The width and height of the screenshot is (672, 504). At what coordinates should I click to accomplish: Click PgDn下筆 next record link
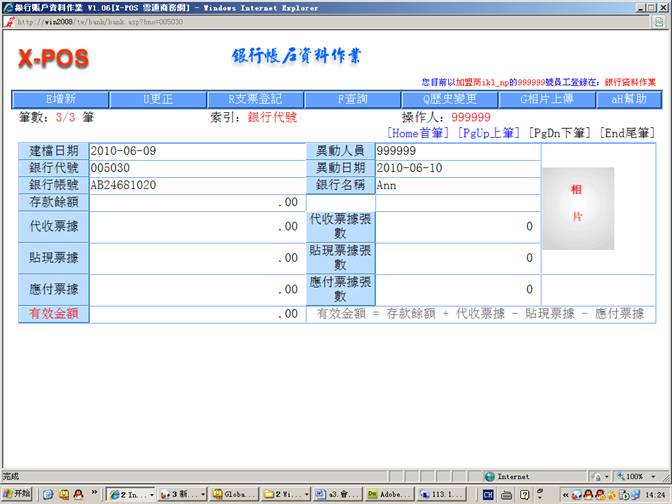click(x=559, y=133)
